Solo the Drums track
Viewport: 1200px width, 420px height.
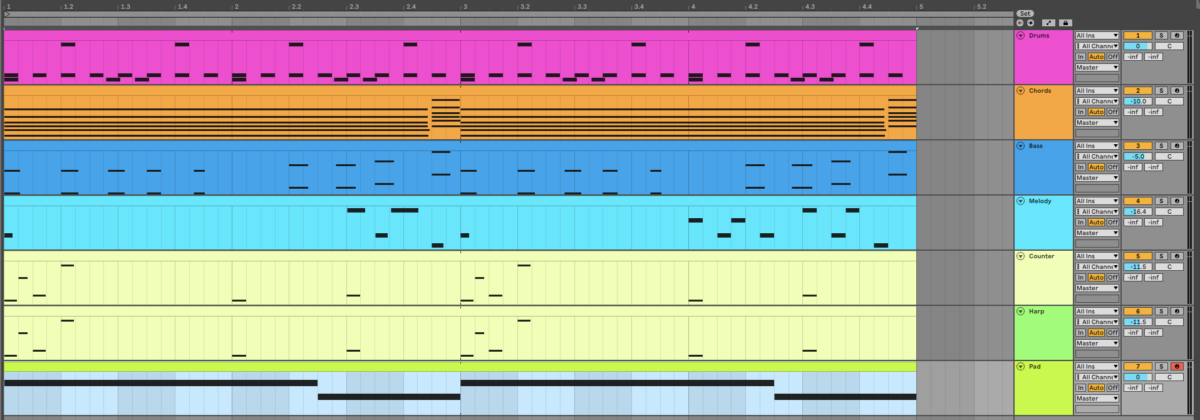click(1162, 35)
